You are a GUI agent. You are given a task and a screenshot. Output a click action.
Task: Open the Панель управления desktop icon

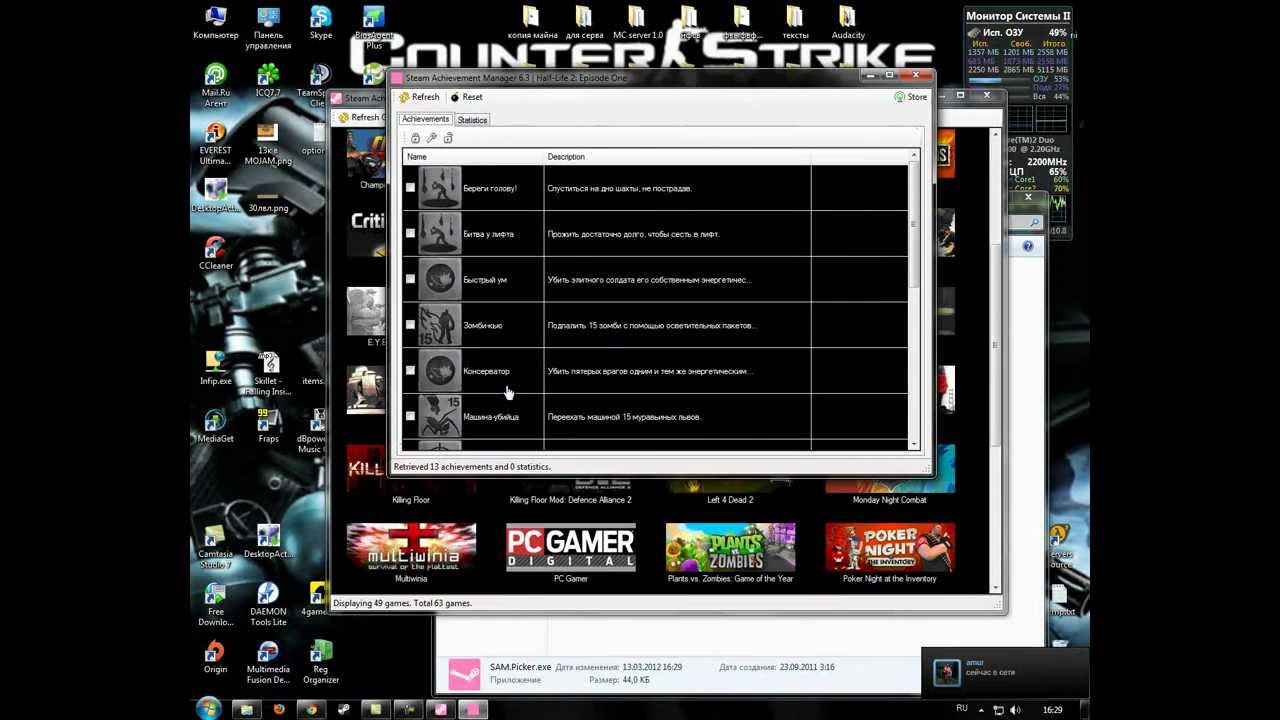[x=268, y=29]
